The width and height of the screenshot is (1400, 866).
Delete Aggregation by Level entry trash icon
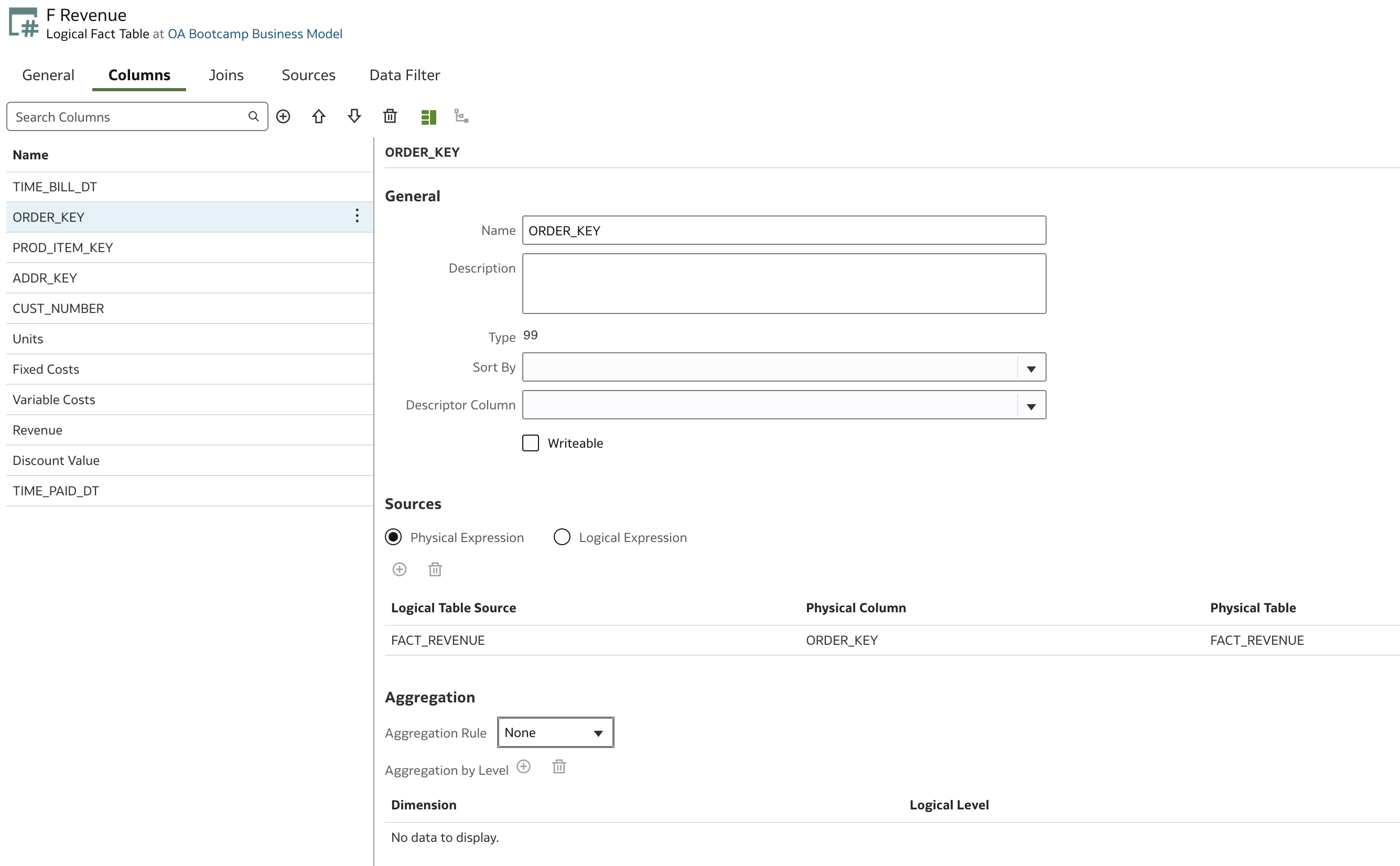click(x=559, y=766)
